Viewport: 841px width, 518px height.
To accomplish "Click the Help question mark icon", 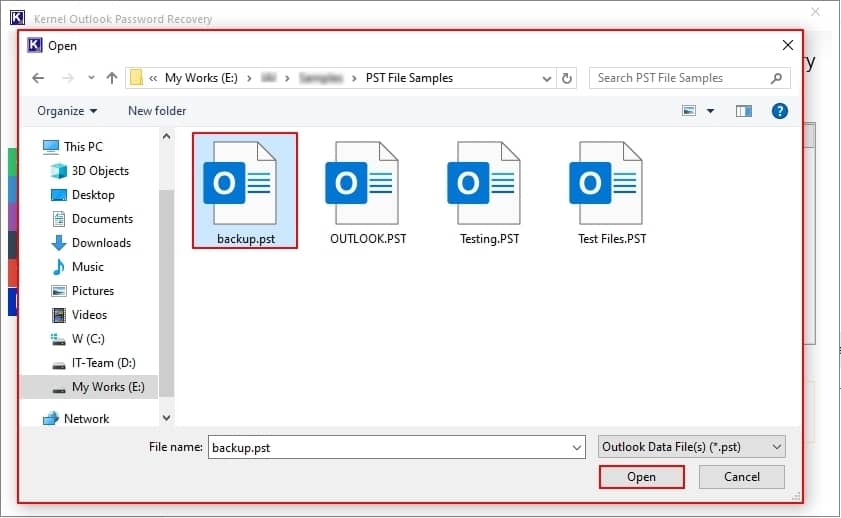I will 780,111.
